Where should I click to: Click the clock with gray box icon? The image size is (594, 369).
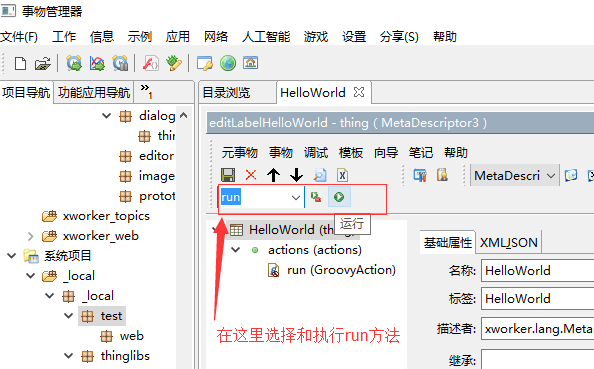(120, 63)
